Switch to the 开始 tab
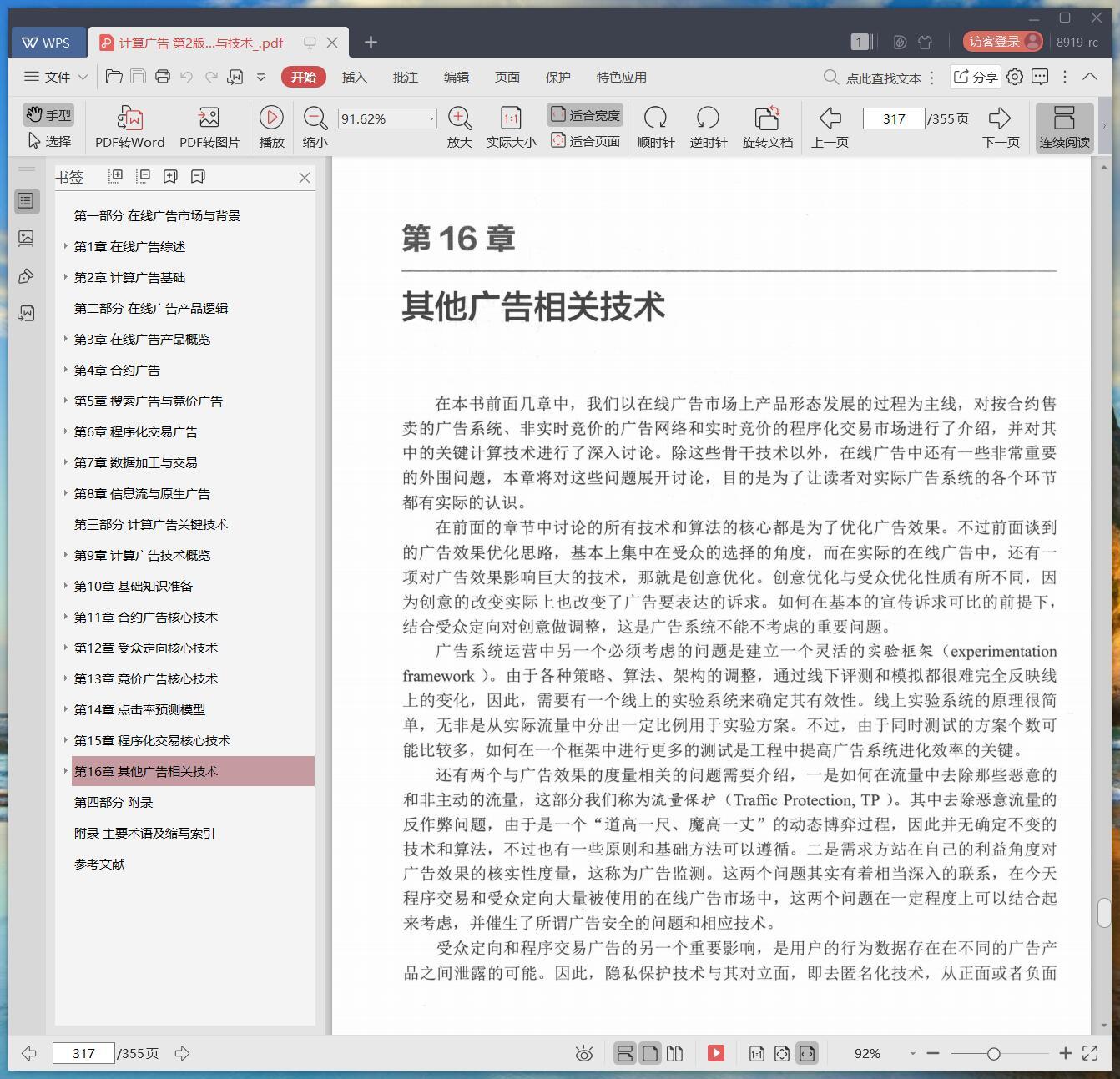The image size is (1120, 1079). click(303, 77)
